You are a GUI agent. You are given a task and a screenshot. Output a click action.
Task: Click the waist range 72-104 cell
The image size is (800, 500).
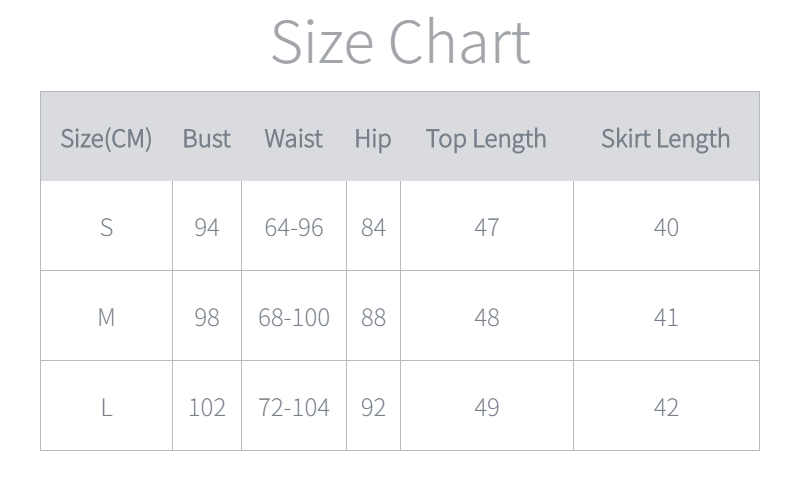(293, 407)
